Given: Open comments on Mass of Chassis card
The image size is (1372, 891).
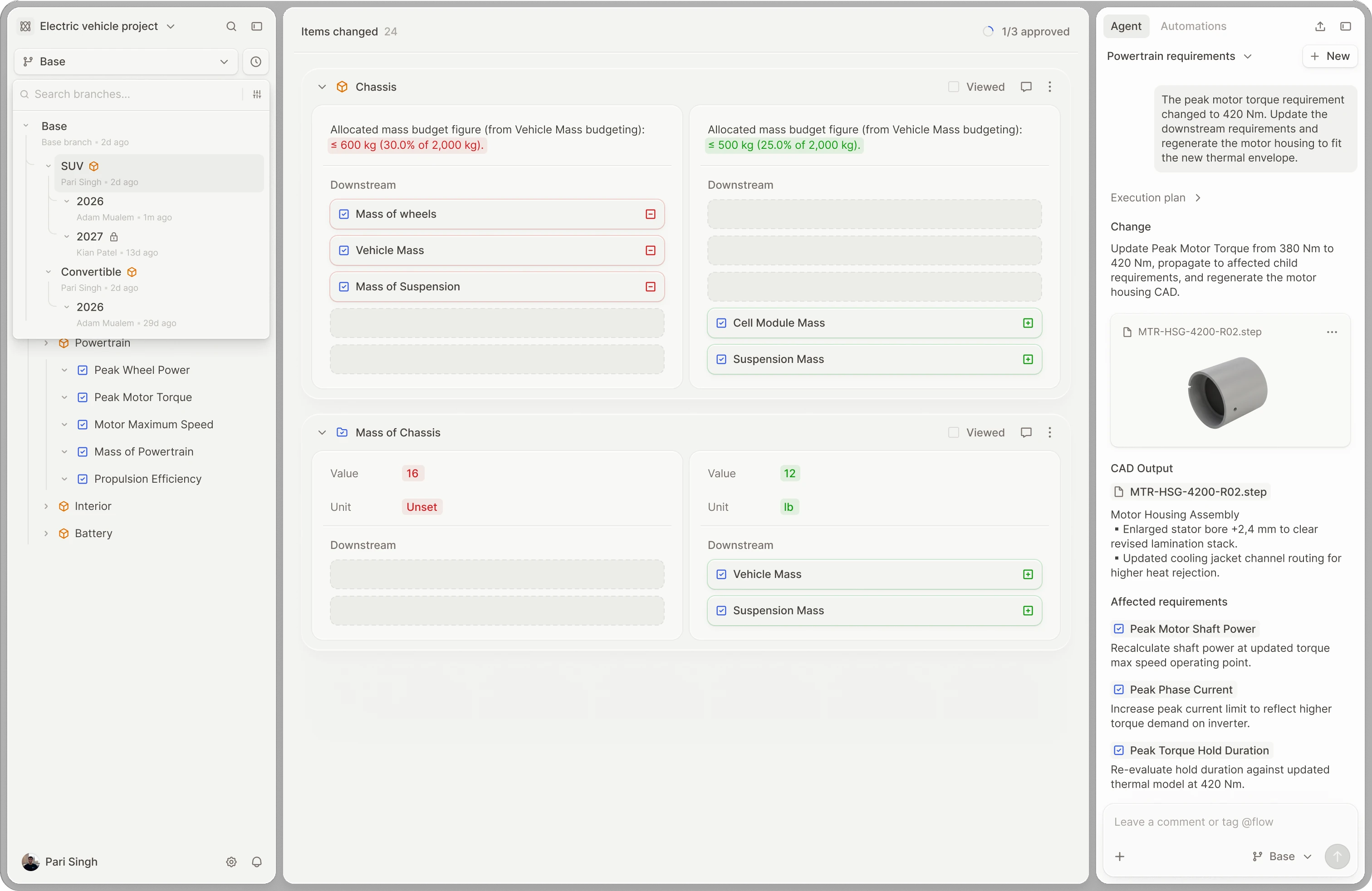Looking at the screenshot, I should click(1026, 433).
